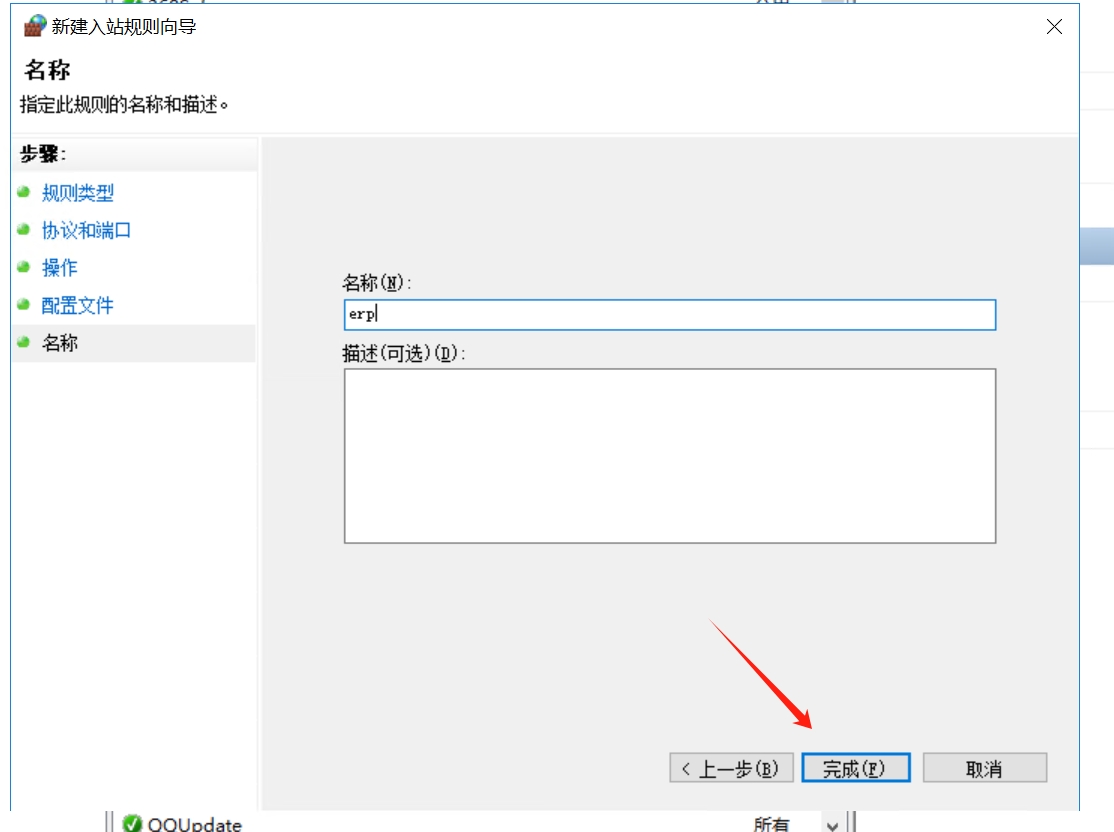This screenshot has width=1114, height=832.
Task: Click the 名称 text field containing erp
Action: (669, 314)
